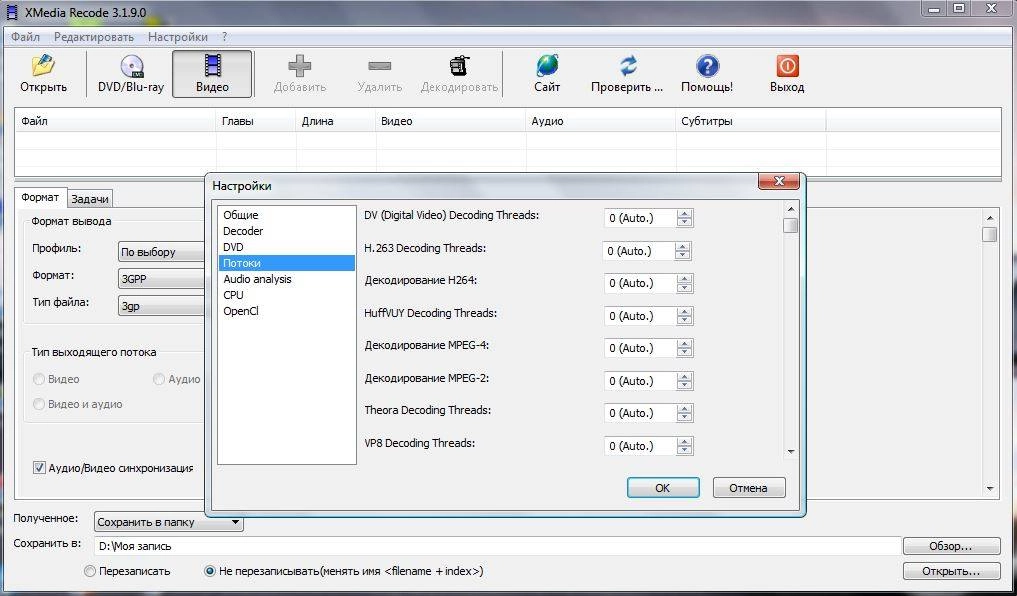Click the Выход power icon
This screenshot has height=596, width=1017.
[787, 66]
